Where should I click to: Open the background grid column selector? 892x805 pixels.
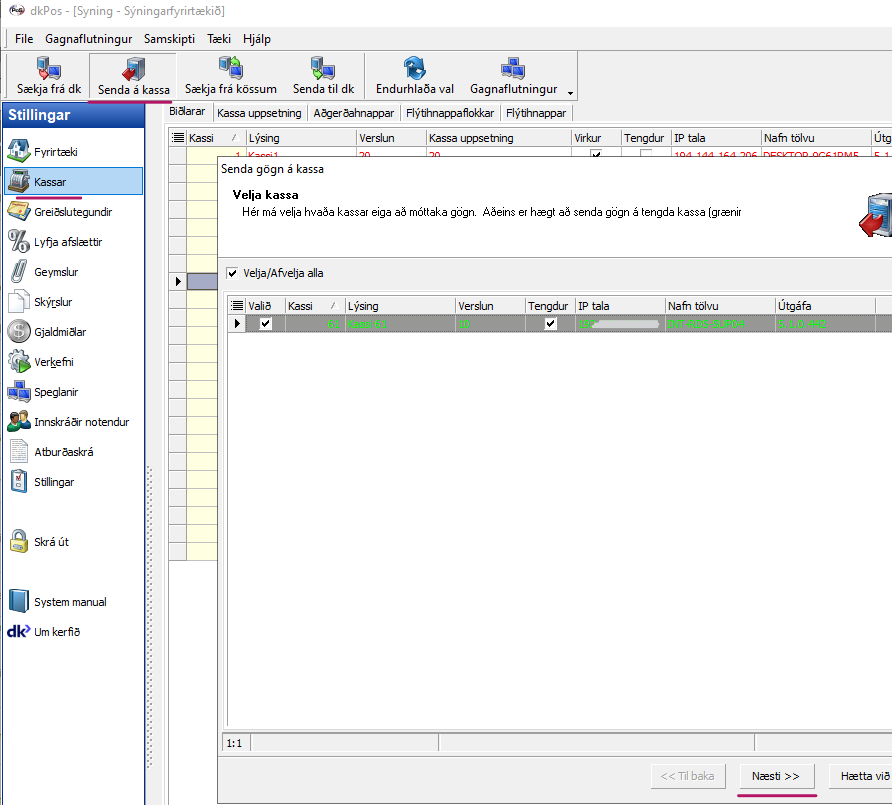(x=178, y=138)
